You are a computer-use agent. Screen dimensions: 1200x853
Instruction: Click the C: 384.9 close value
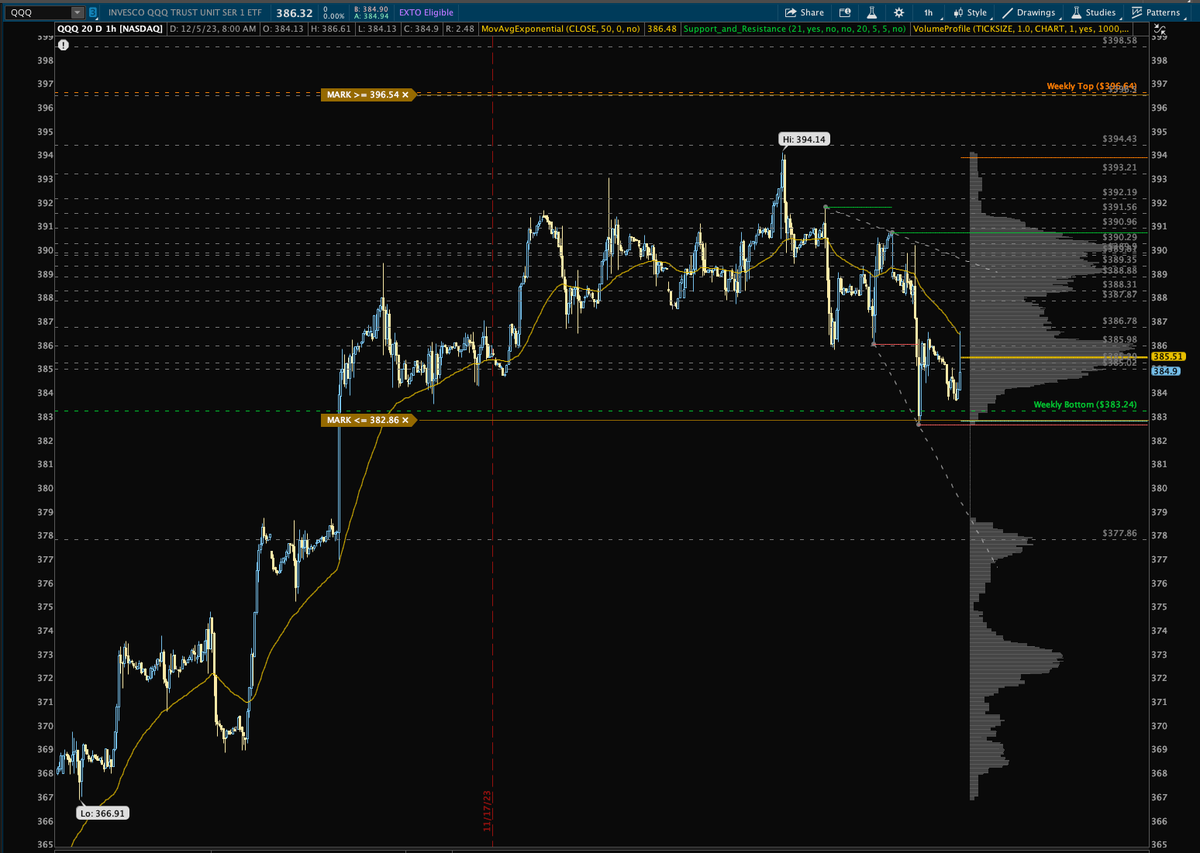click(422, 29)
